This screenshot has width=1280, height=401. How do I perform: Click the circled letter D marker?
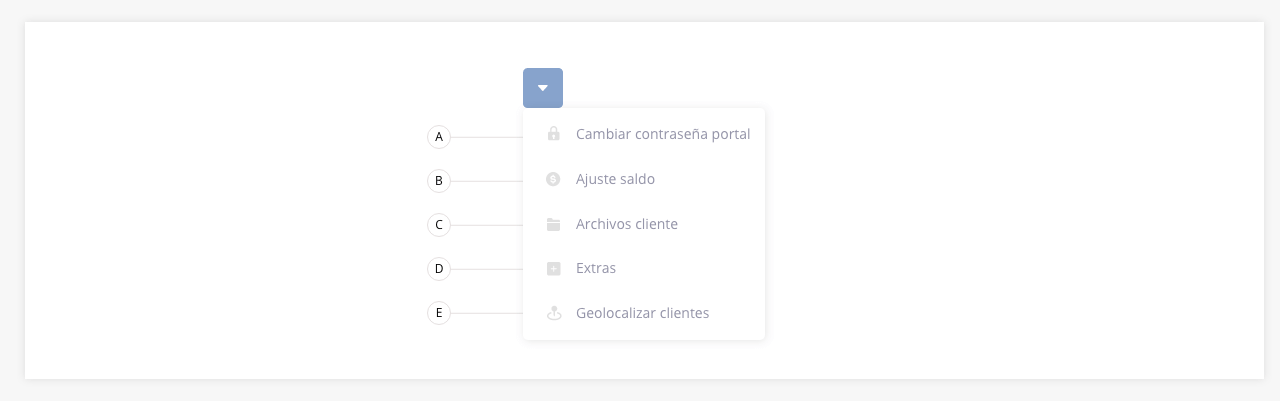point(439,269)
